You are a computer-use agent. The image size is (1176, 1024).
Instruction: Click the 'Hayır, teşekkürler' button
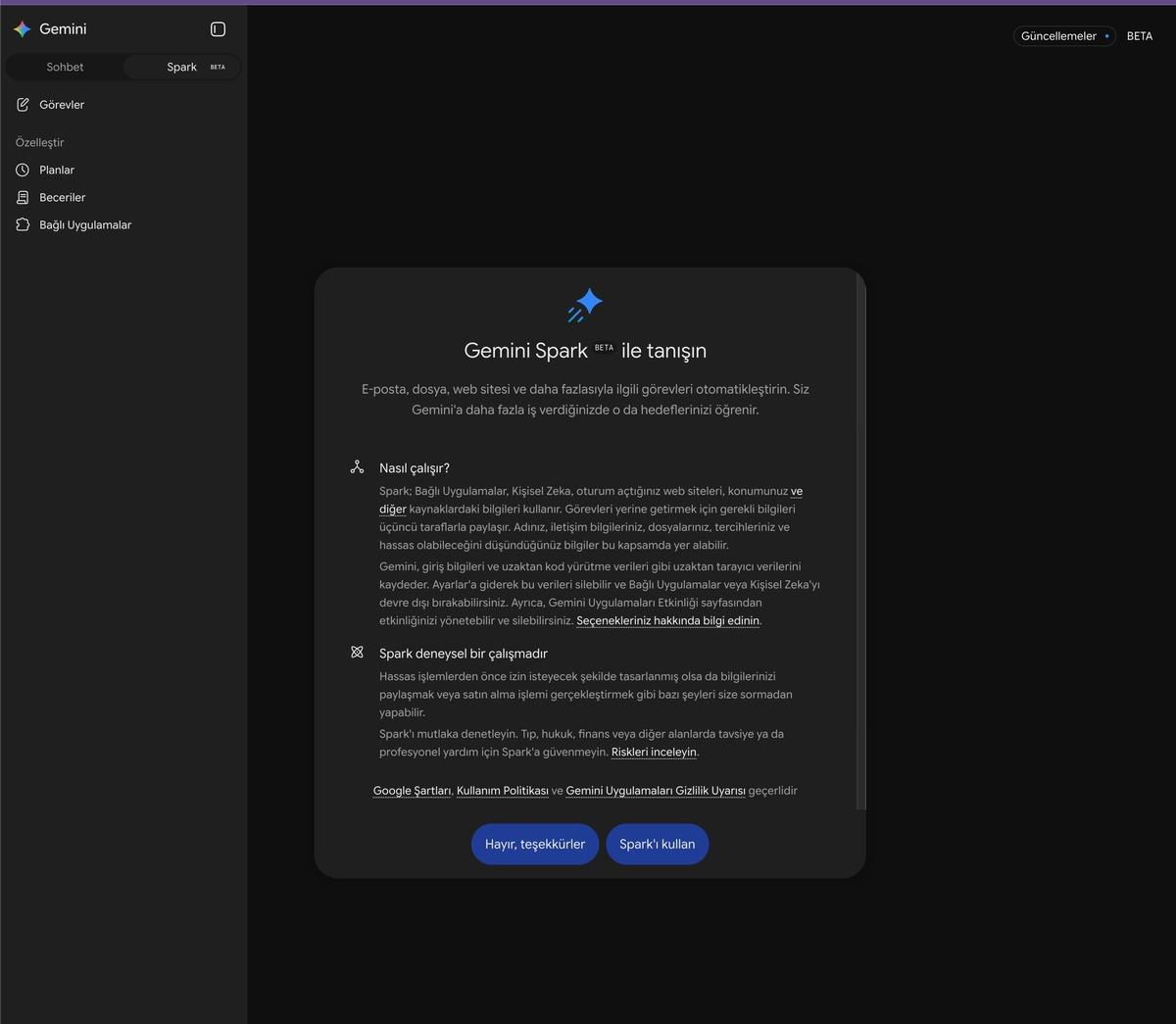point(535,844)
